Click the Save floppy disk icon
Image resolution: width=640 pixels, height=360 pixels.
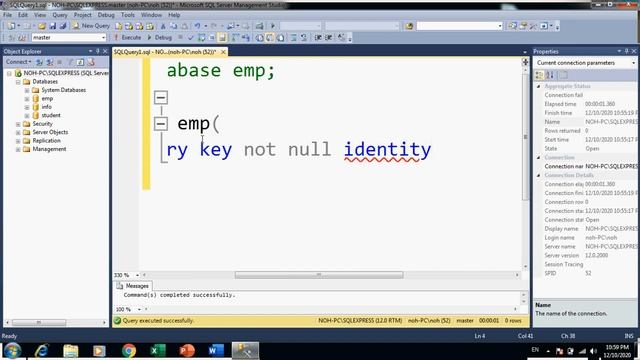click(53, 26)
